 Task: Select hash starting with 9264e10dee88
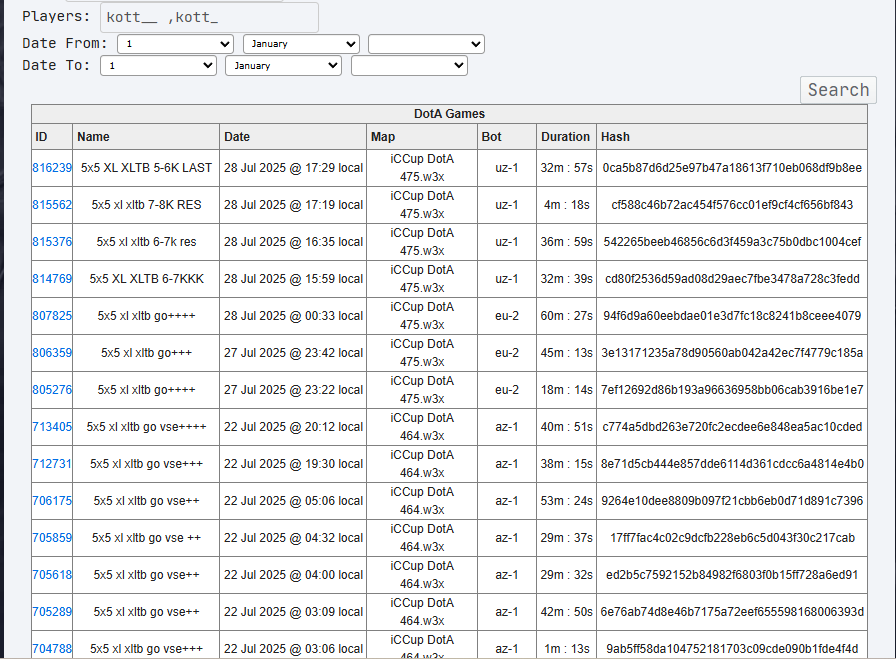click(x=732, y=501)
